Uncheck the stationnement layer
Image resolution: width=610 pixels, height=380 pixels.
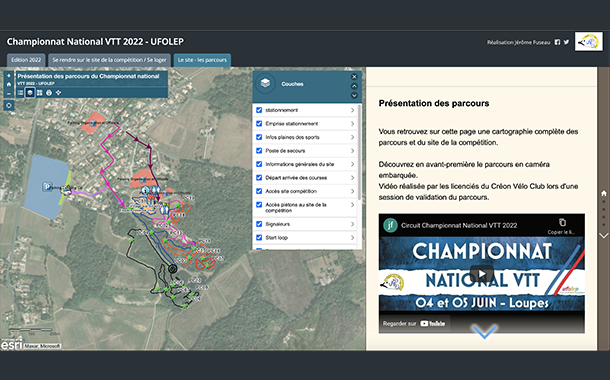click(x=259, y=110)
